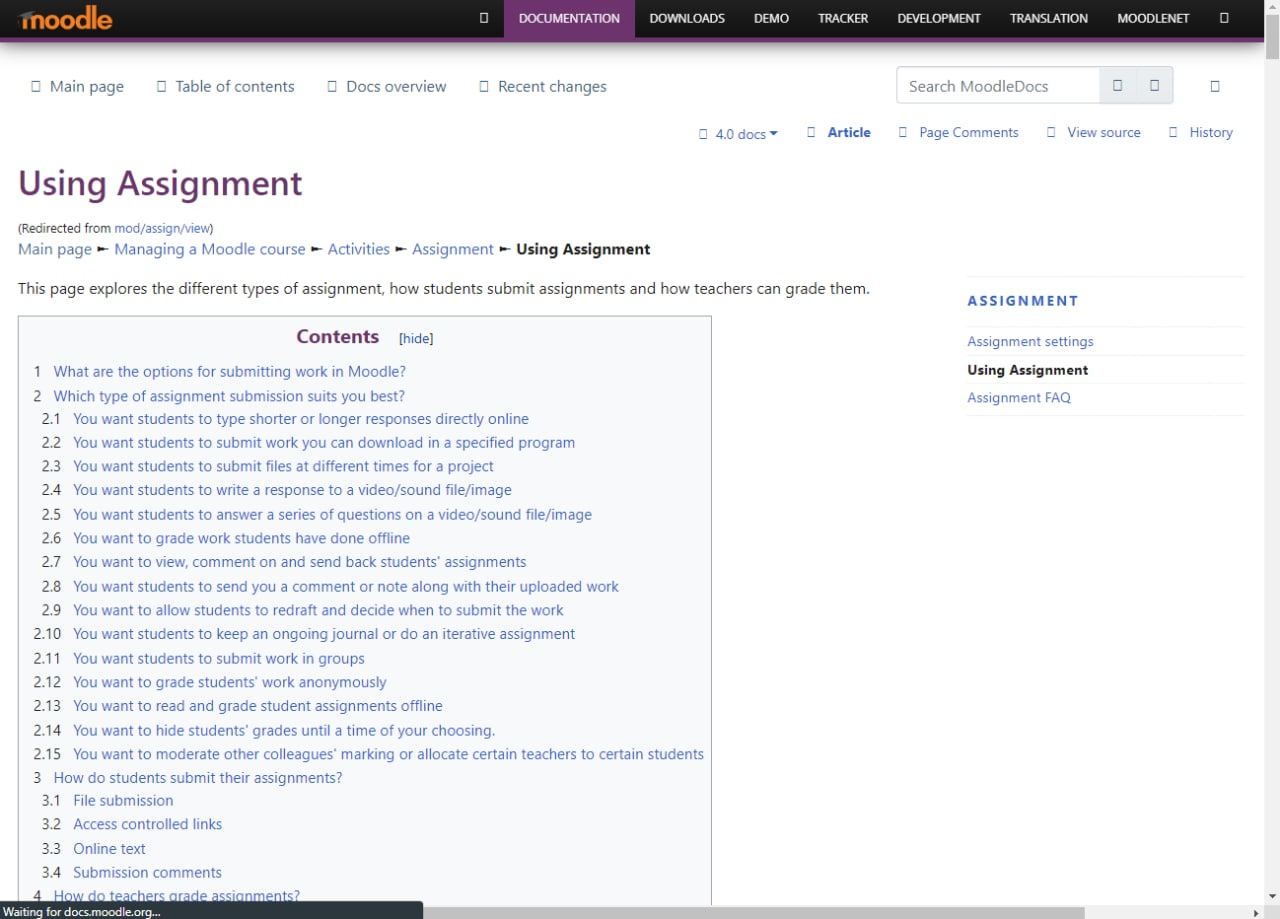Click the icon right of MOODLENET
The height and width of the screenshot is (919, 1280).
pos(1224,18)
